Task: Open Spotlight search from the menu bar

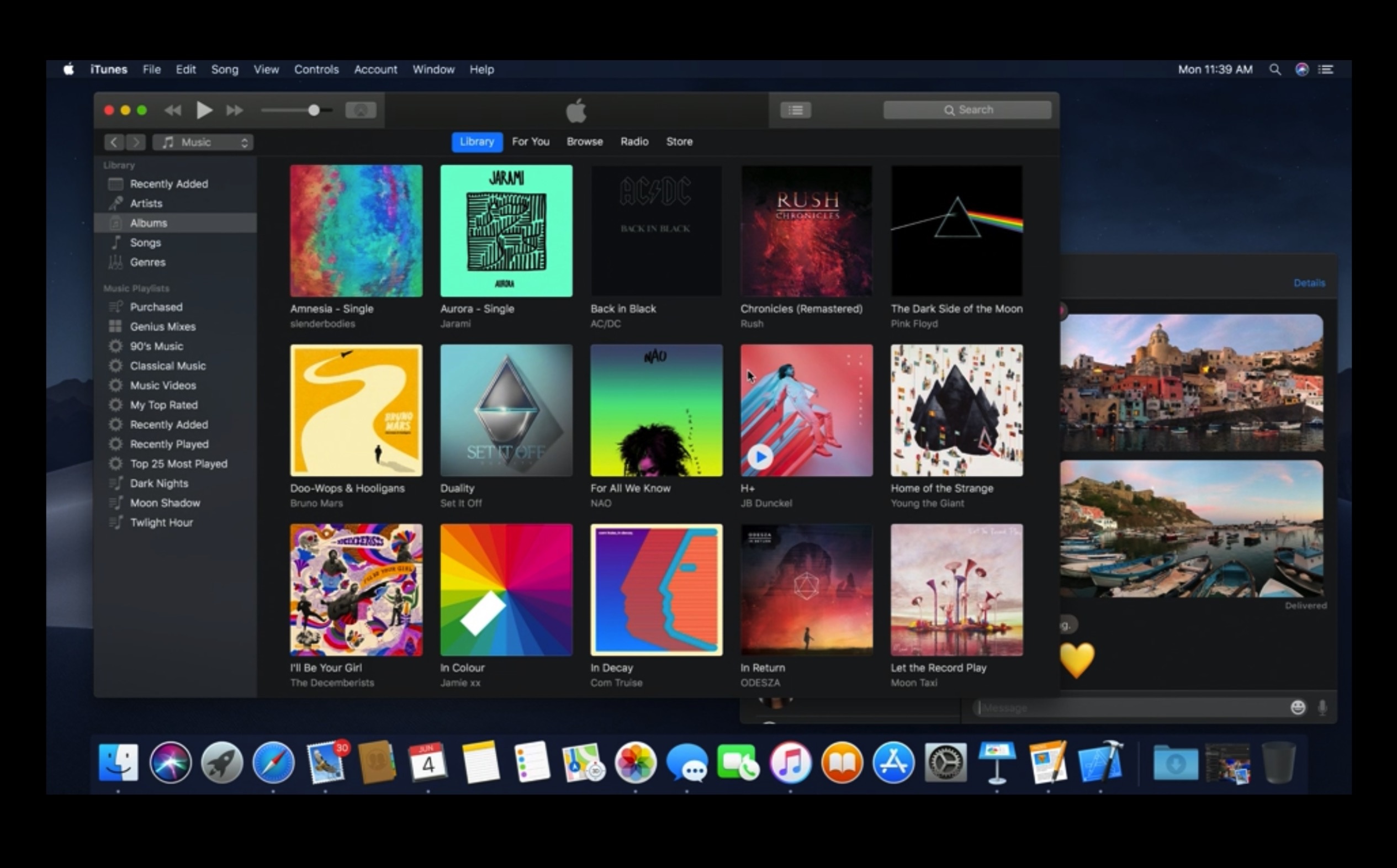Action: (x=1275, y=69)
